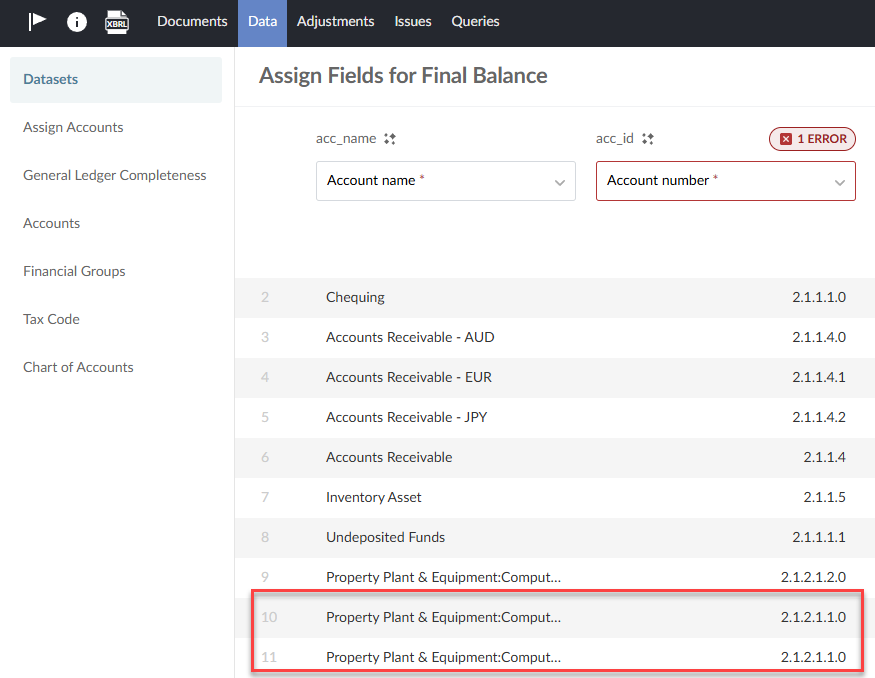Click account id 2.1.2.1.1.0 in row 11
The height and width of the screenshot is (678, 875).
(813, 658)
